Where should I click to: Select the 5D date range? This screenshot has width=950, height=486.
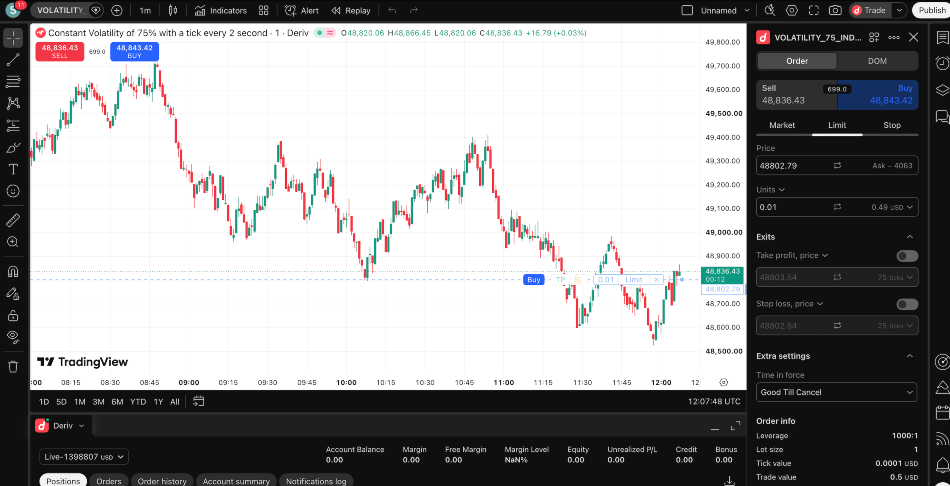61,401
